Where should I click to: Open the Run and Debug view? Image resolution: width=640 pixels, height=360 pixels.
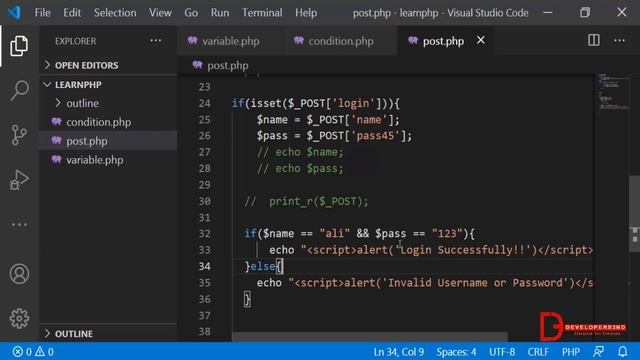coord(19,180)
